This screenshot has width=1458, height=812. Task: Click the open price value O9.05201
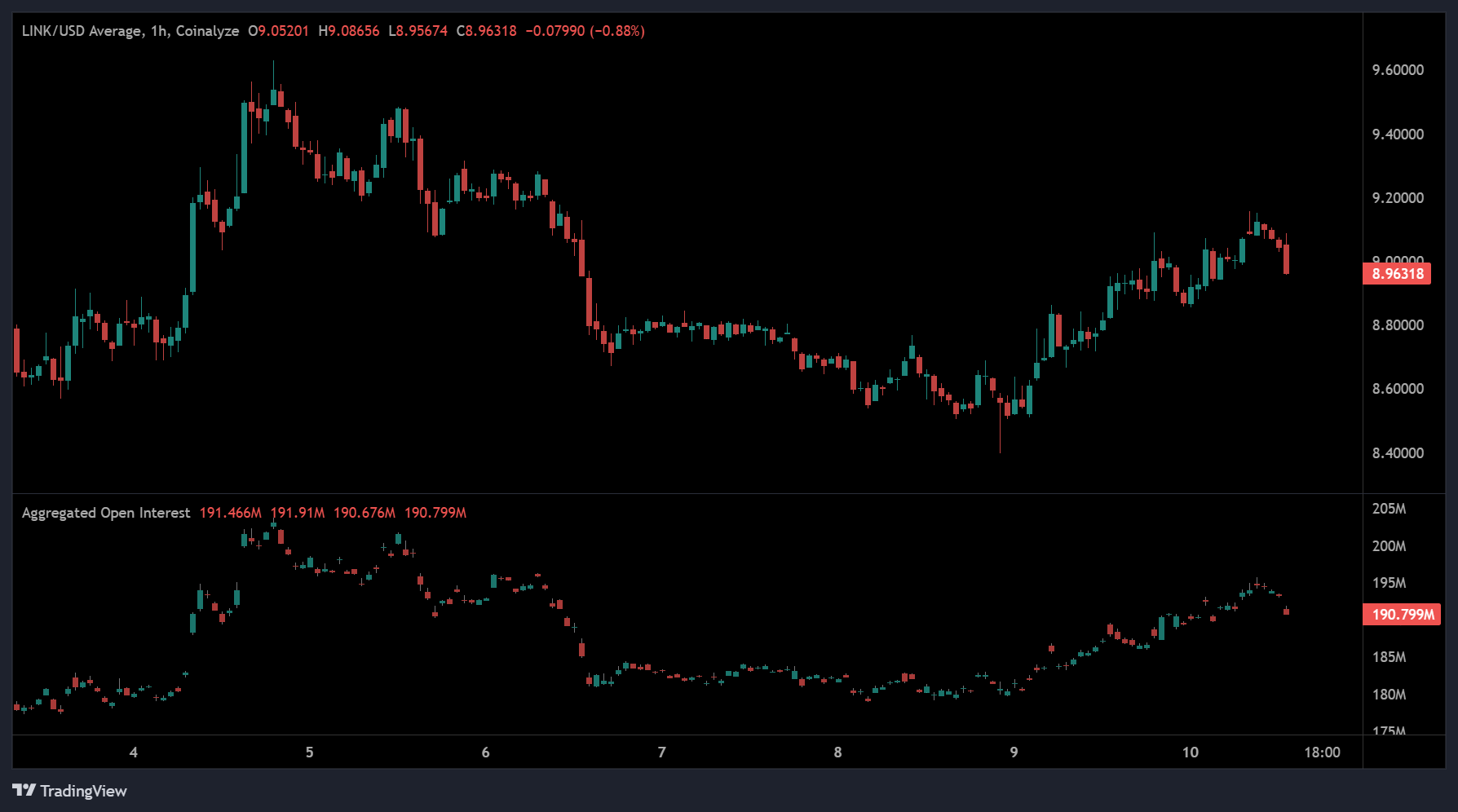click(x=279, y=31)
